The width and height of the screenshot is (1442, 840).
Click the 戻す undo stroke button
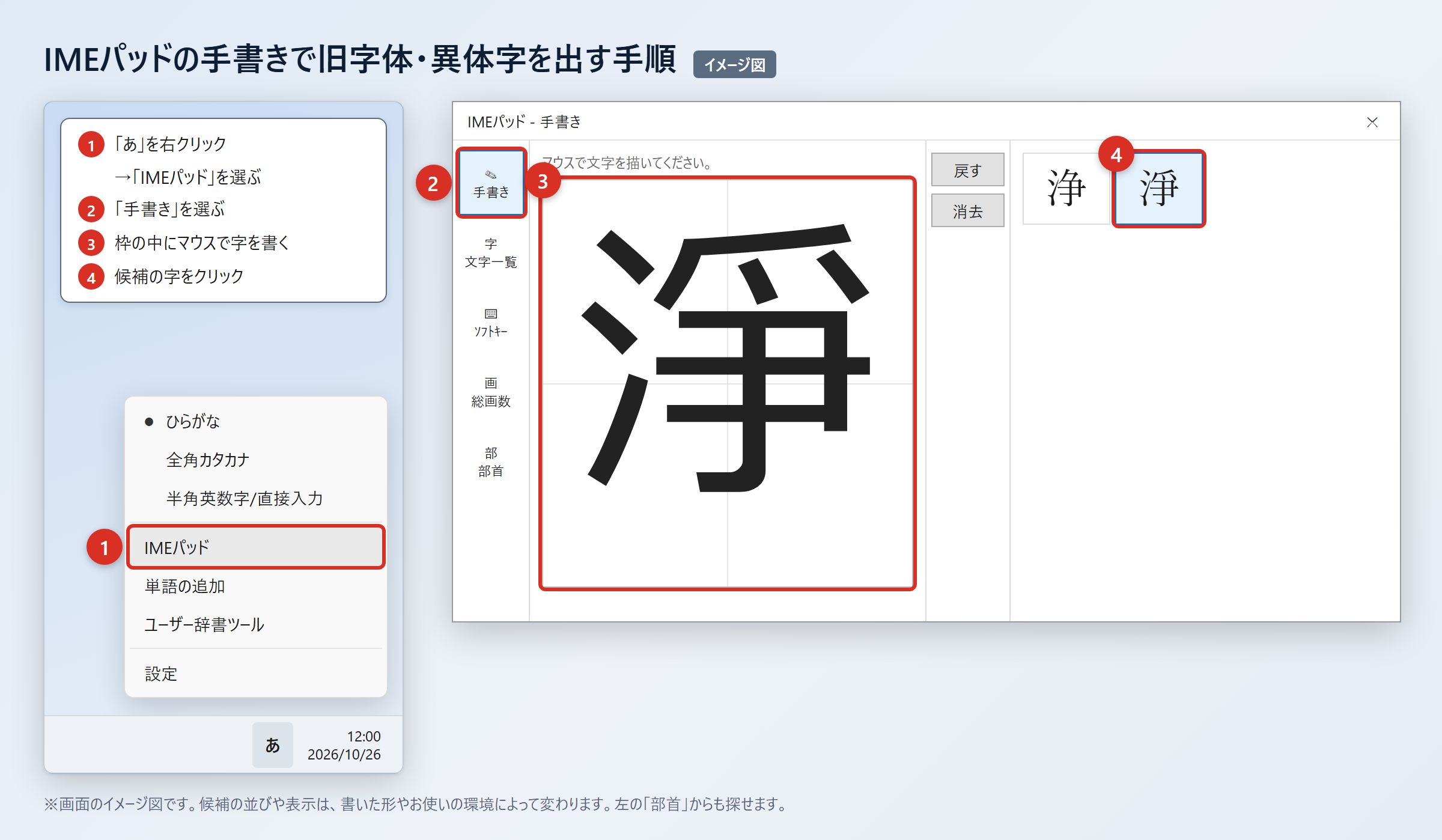(x=967, y=170)
